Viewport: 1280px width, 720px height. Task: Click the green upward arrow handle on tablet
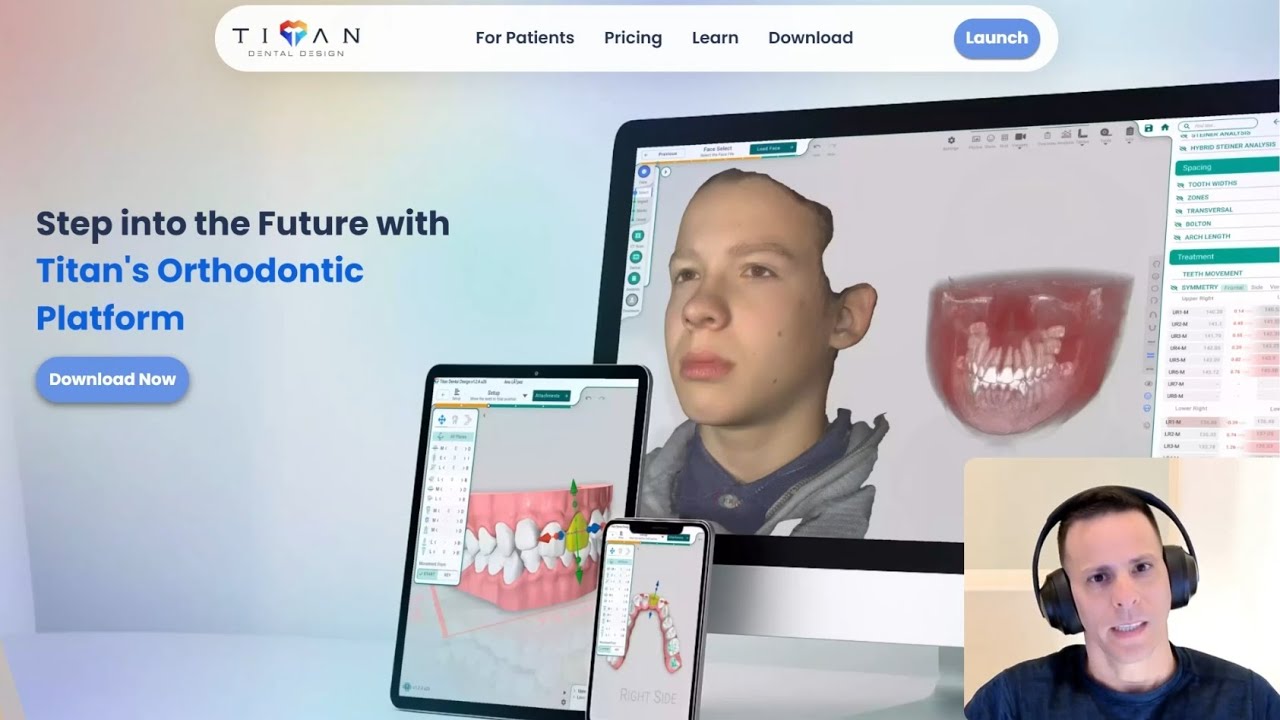(574, 488)
